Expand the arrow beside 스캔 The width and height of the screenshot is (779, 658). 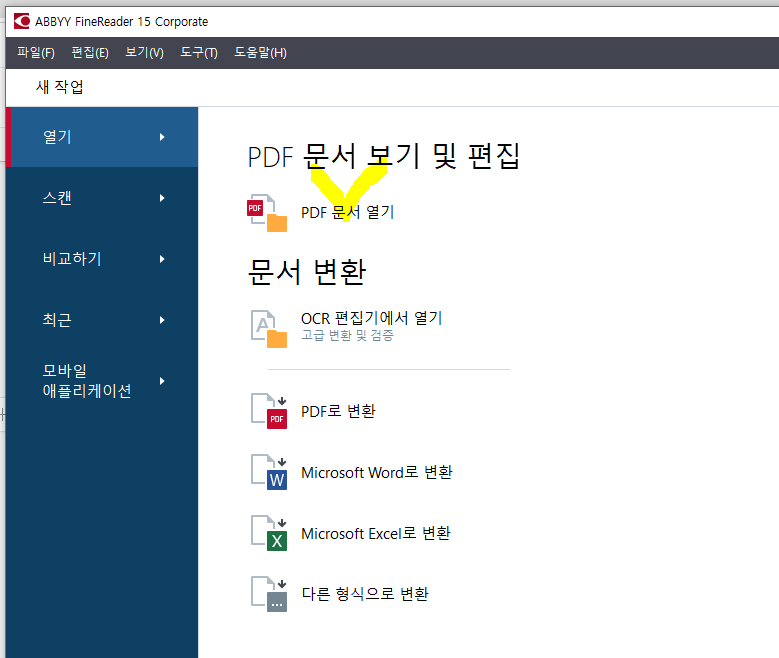click(162, 198)
